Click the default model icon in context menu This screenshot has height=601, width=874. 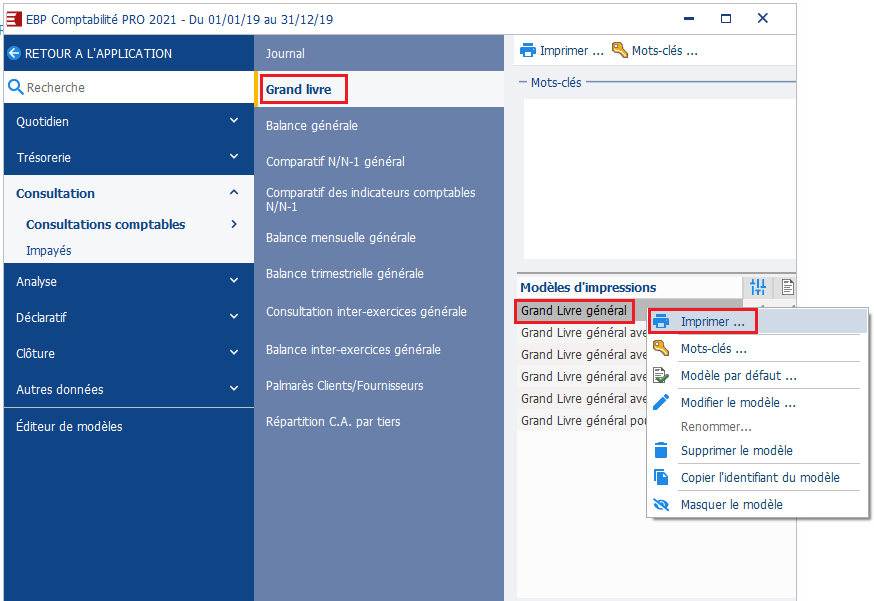click(661, 375)
